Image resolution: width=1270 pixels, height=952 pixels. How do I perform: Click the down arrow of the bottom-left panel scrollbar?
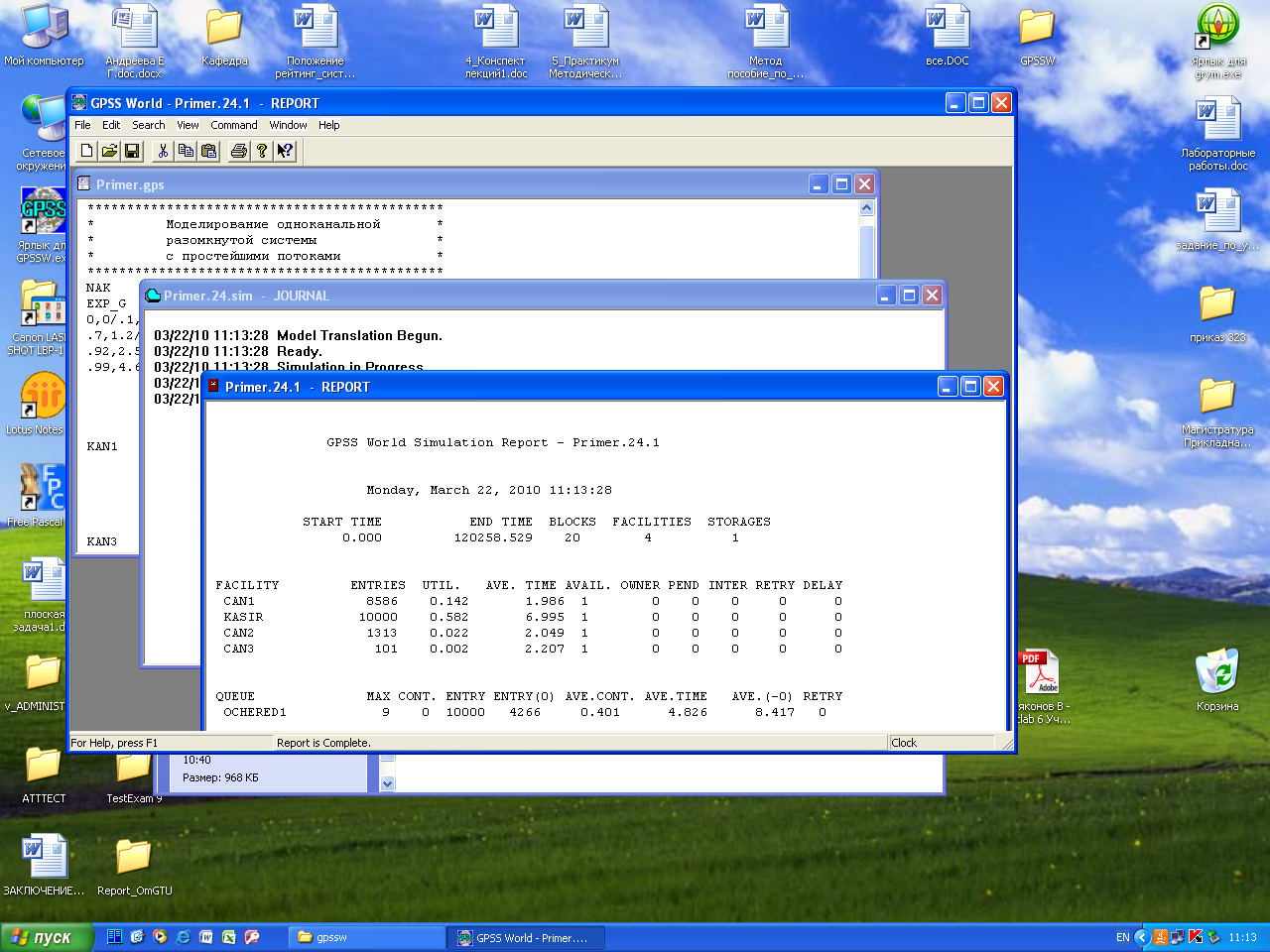pos(387,783)
